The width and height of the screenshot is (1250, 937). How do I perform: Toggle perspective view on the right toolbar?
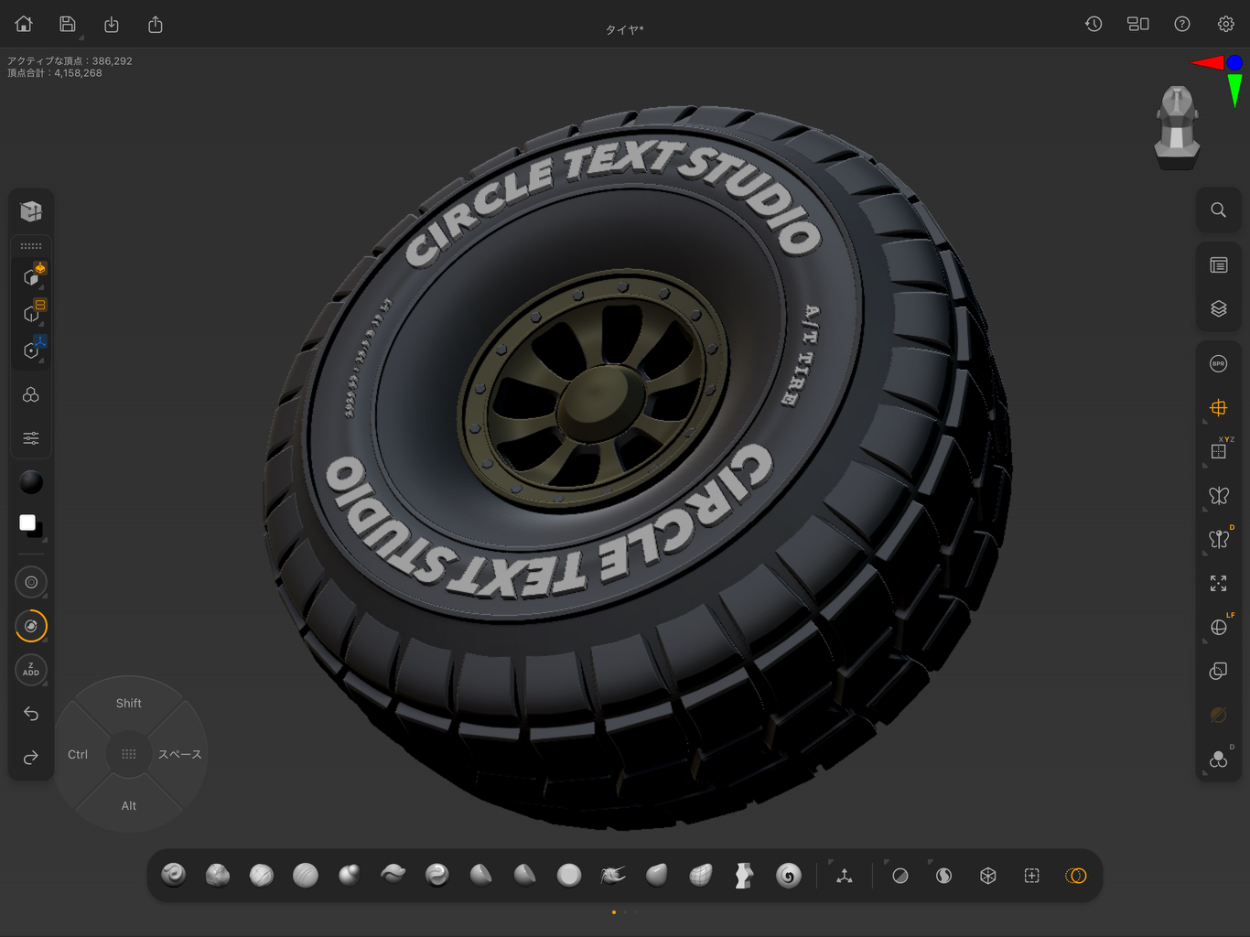point(1218,408)
